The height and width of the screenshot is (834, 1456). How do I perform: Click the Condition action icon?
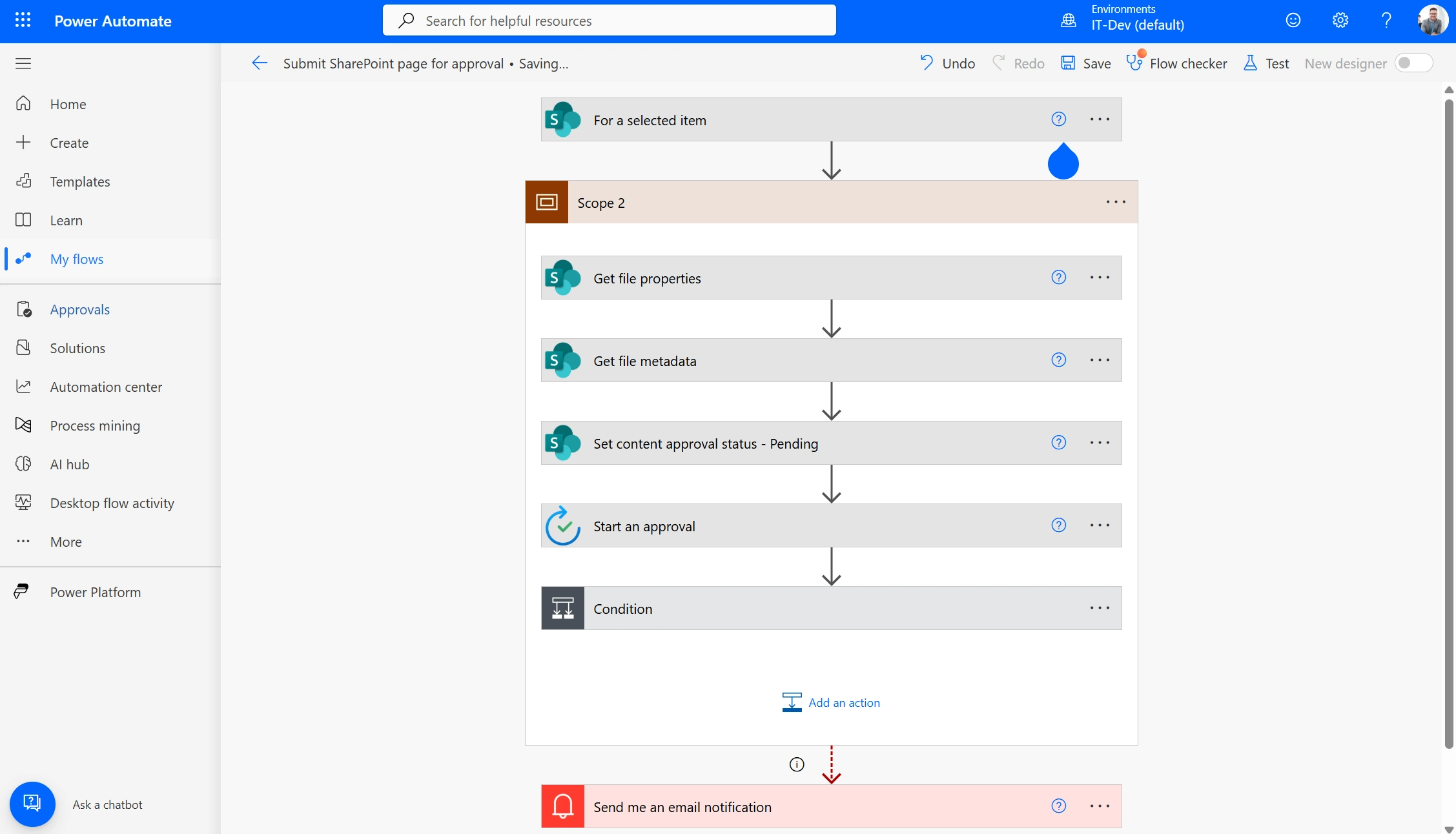point(561,608)
